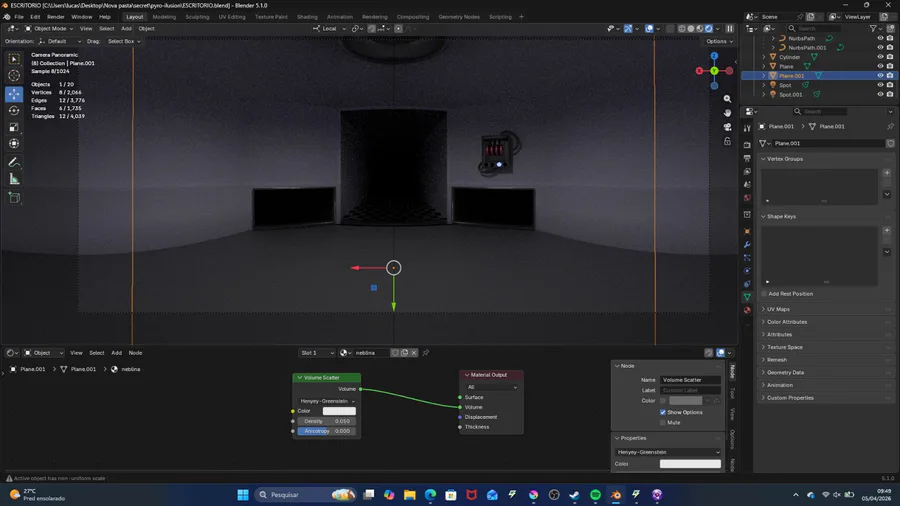Image resolution: width=900 pixels, height=506 pixels.
Task: Open the viewport Add menu
Action: (x=126, y=29)
